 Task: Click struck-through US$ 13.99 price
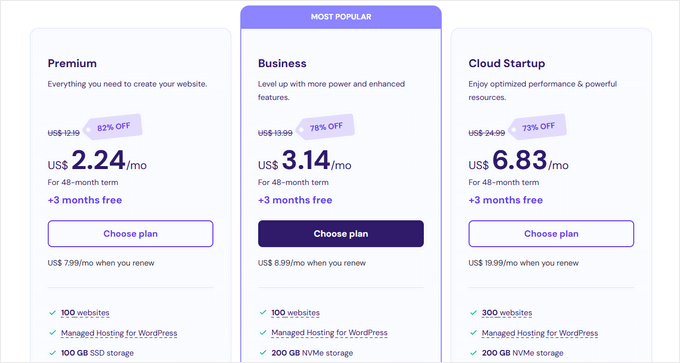(x=275, y=133)
